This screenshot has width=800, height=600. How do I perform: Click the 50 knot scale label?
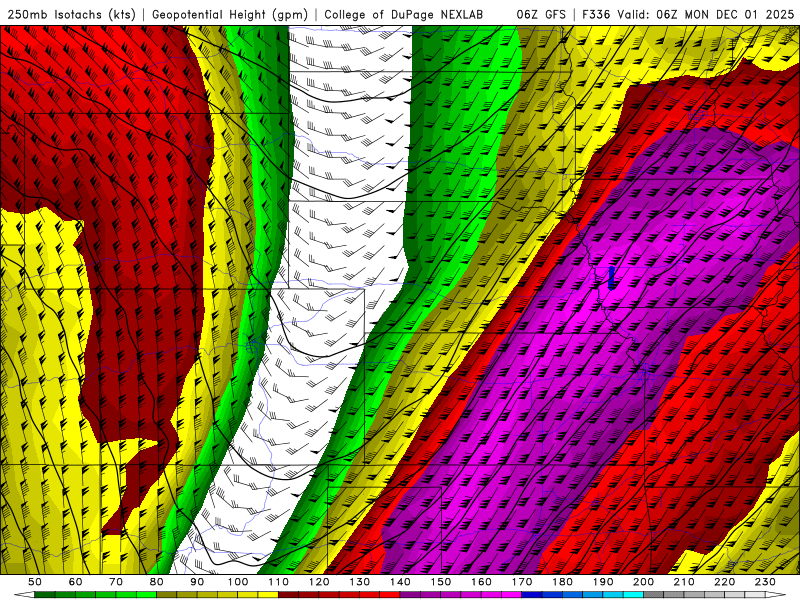35,582
